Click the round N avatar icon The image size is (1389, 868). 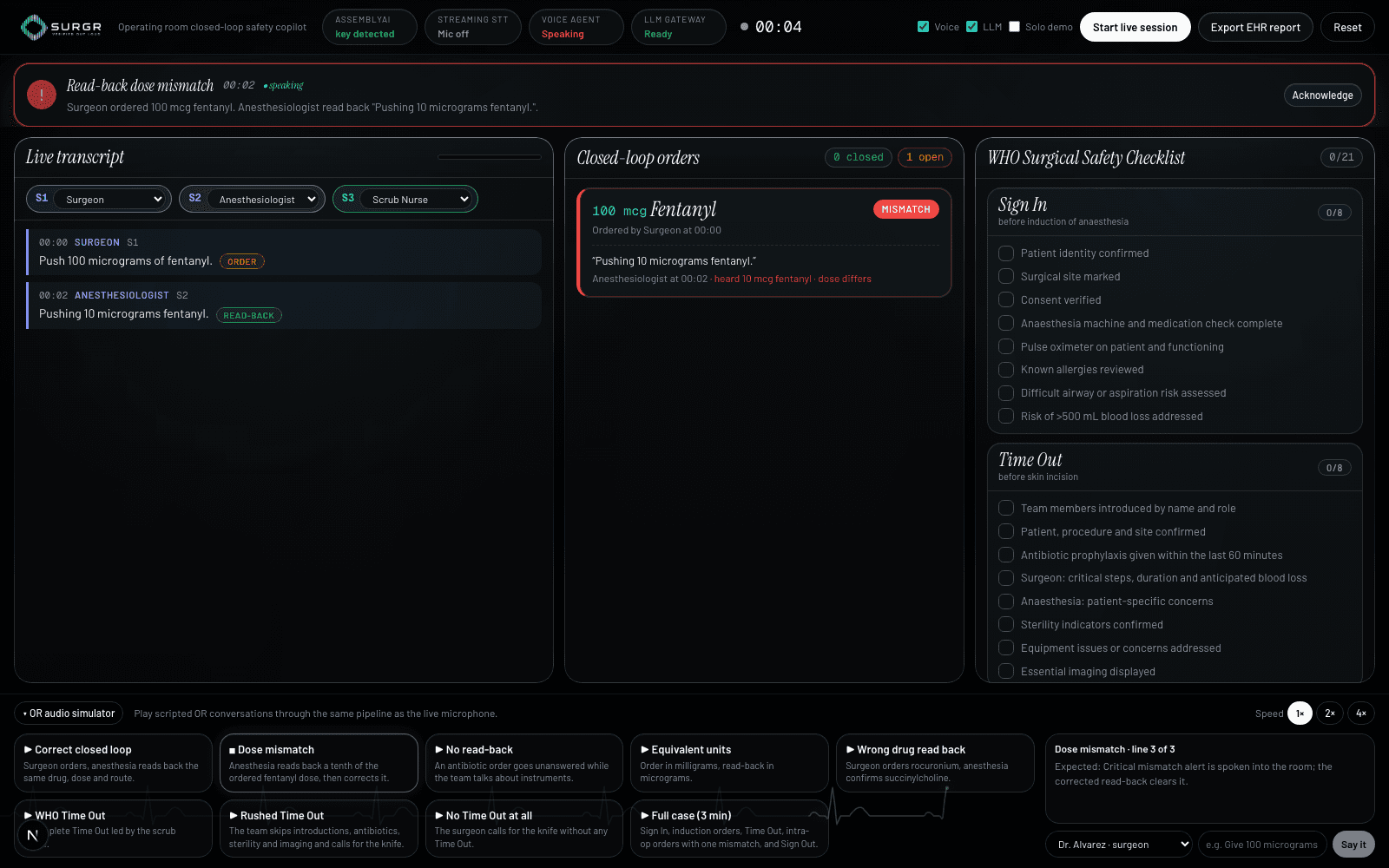(x=32, y=835)
